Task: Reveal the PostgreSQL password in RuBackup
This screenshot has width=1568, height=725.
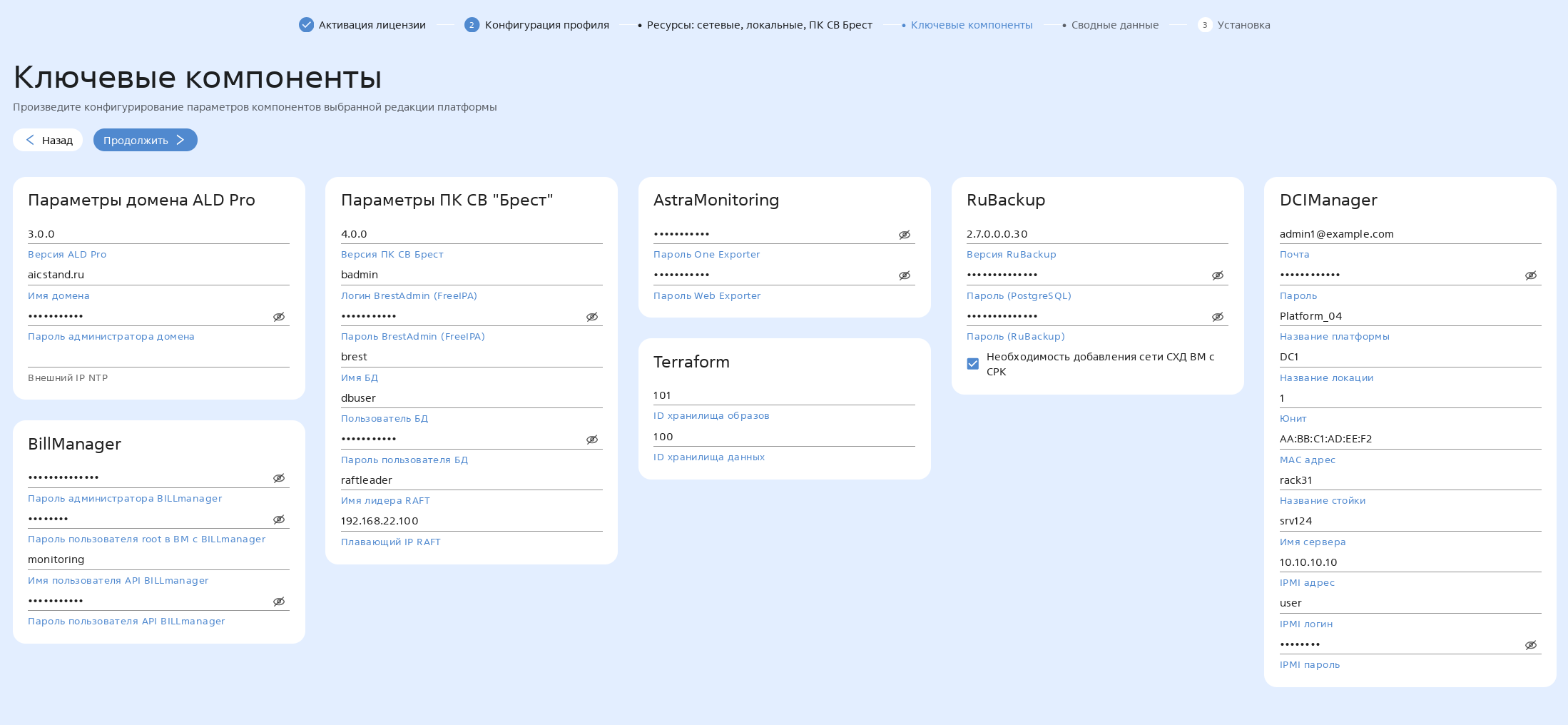Action: (x=1217, y=275)
